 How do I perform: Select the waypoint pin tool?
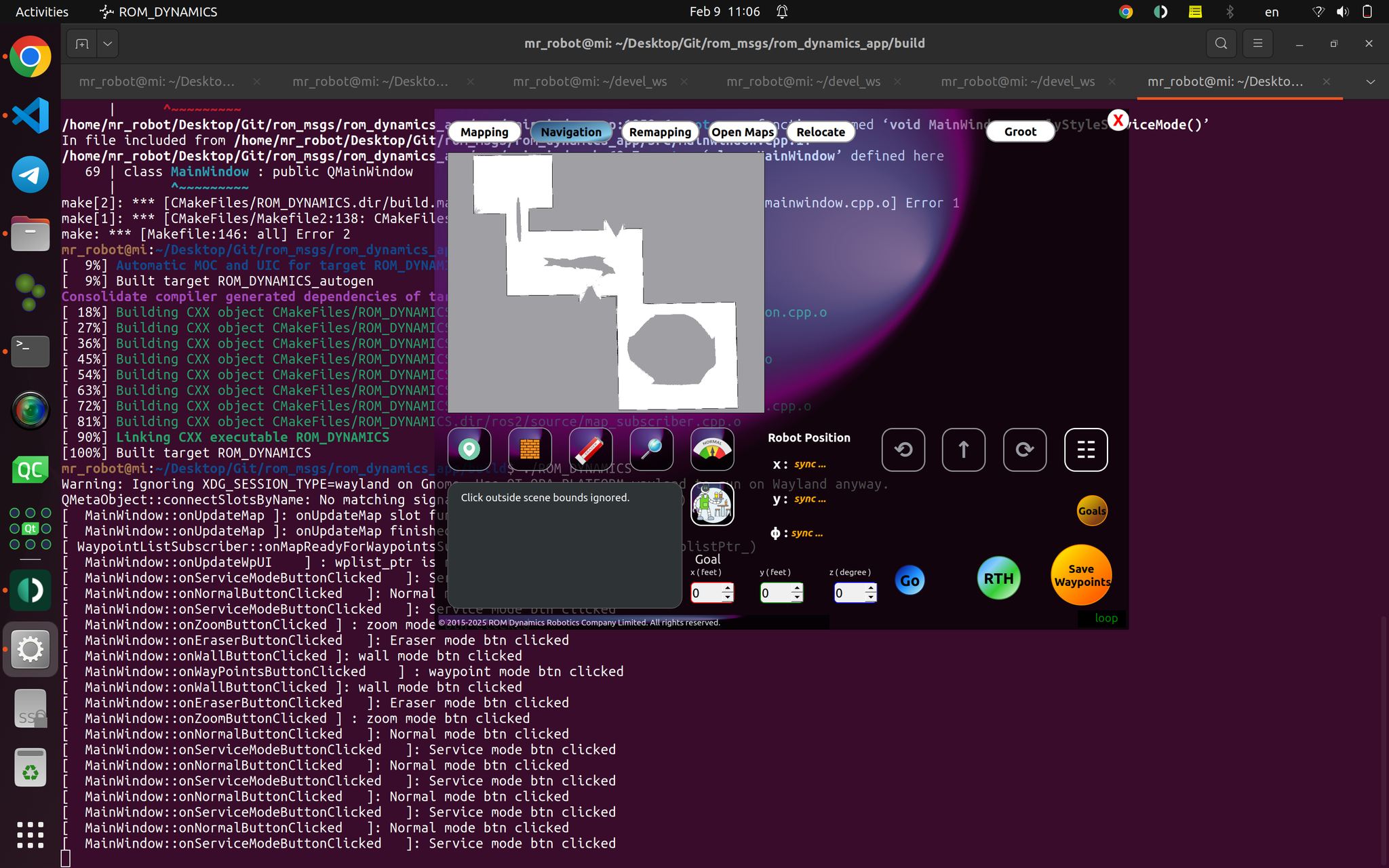(x=469, y=449)
